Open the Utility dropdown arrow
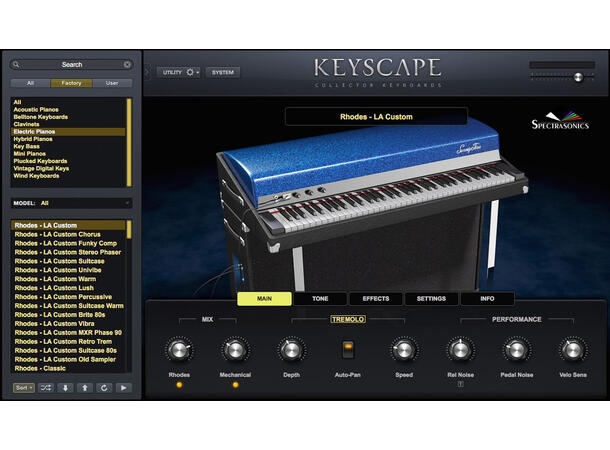This screenshot has width=610, height=450. click(198, 72)
